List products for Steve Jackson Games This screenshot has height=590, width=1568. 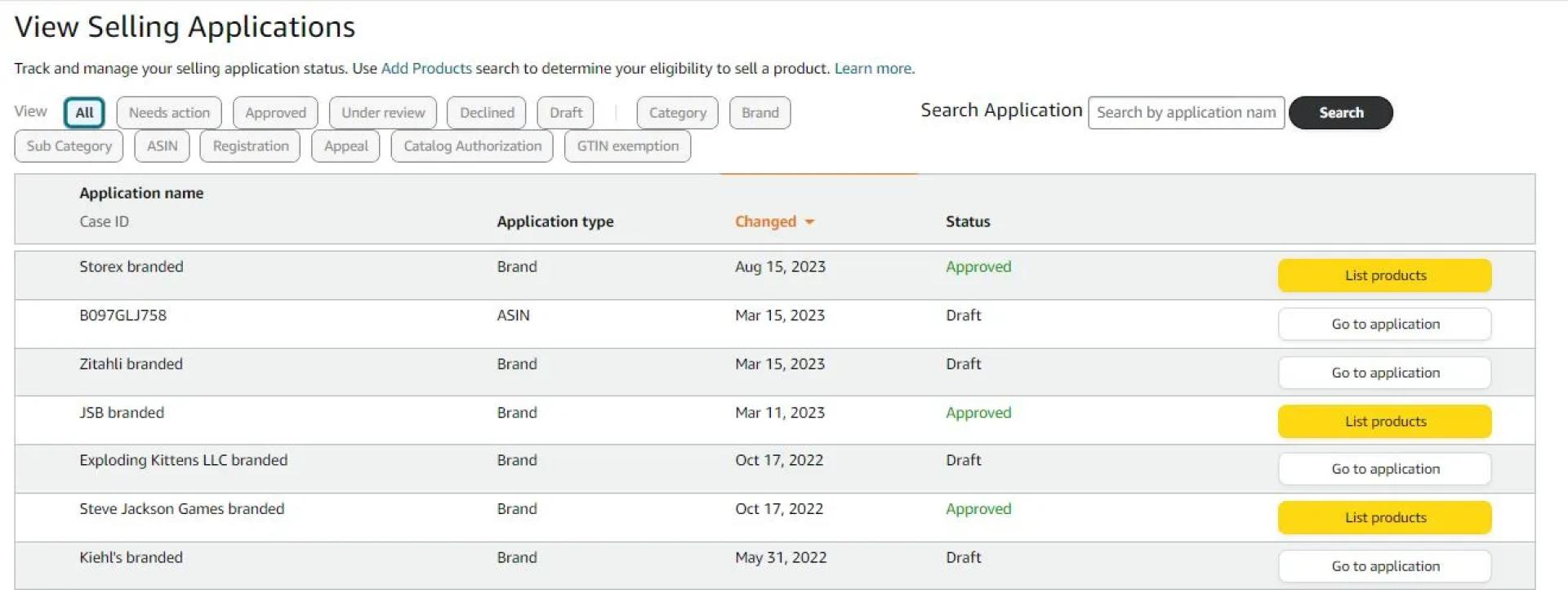coord(1384,518)
